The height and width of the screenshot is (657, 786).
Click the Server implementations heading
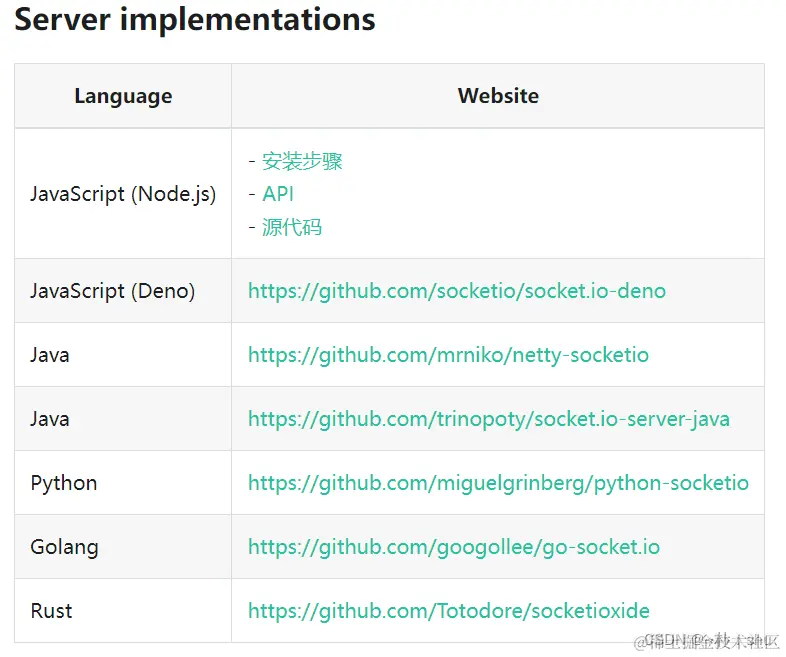194,20
